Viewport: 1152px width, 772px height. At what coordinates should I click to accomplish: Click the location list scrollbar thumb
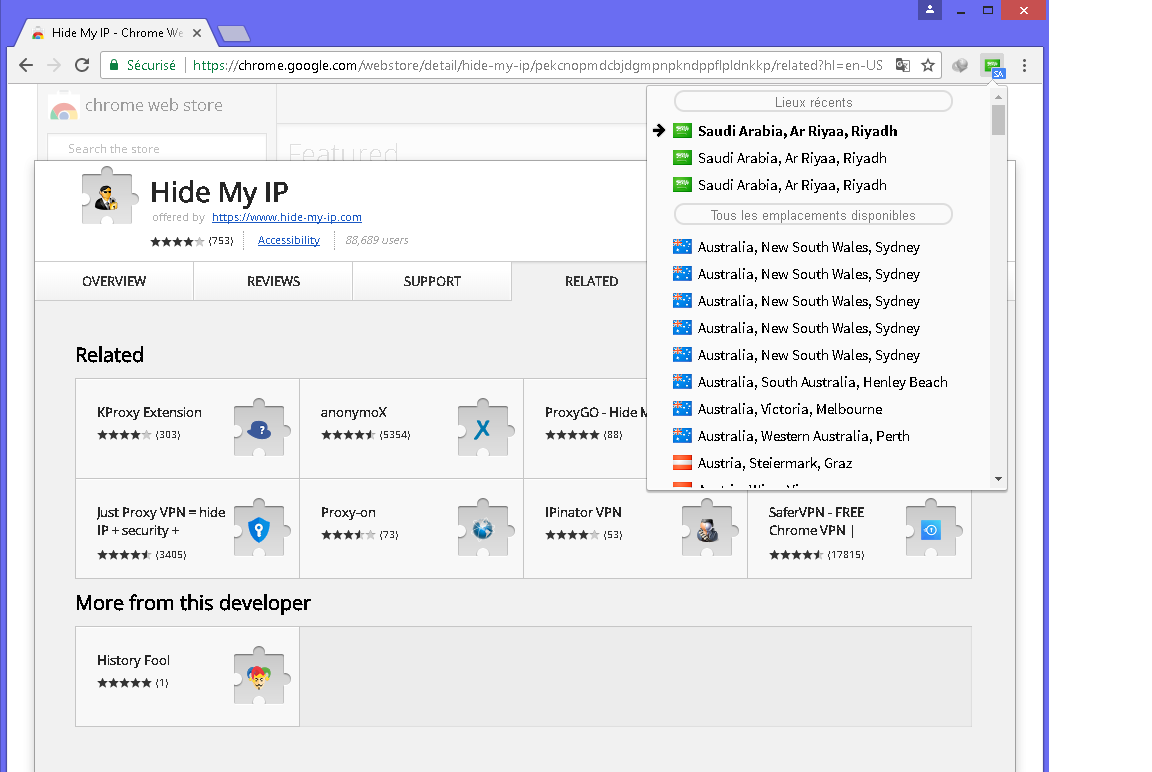[x=998, y=120]
